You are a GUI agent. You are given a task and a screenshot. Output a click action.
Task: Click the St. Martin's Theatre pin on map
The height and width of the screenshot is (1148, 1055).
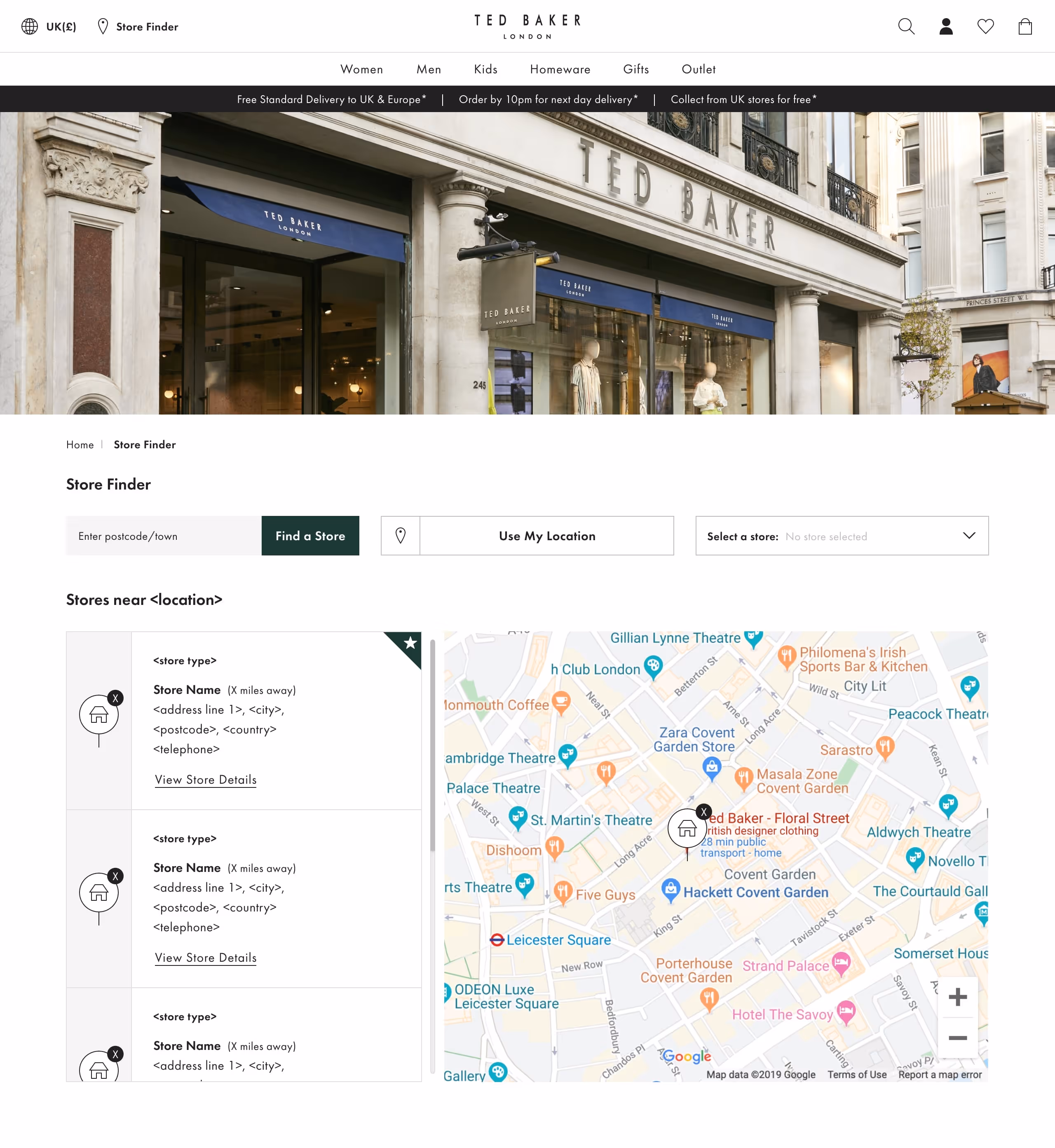[518, 817]
